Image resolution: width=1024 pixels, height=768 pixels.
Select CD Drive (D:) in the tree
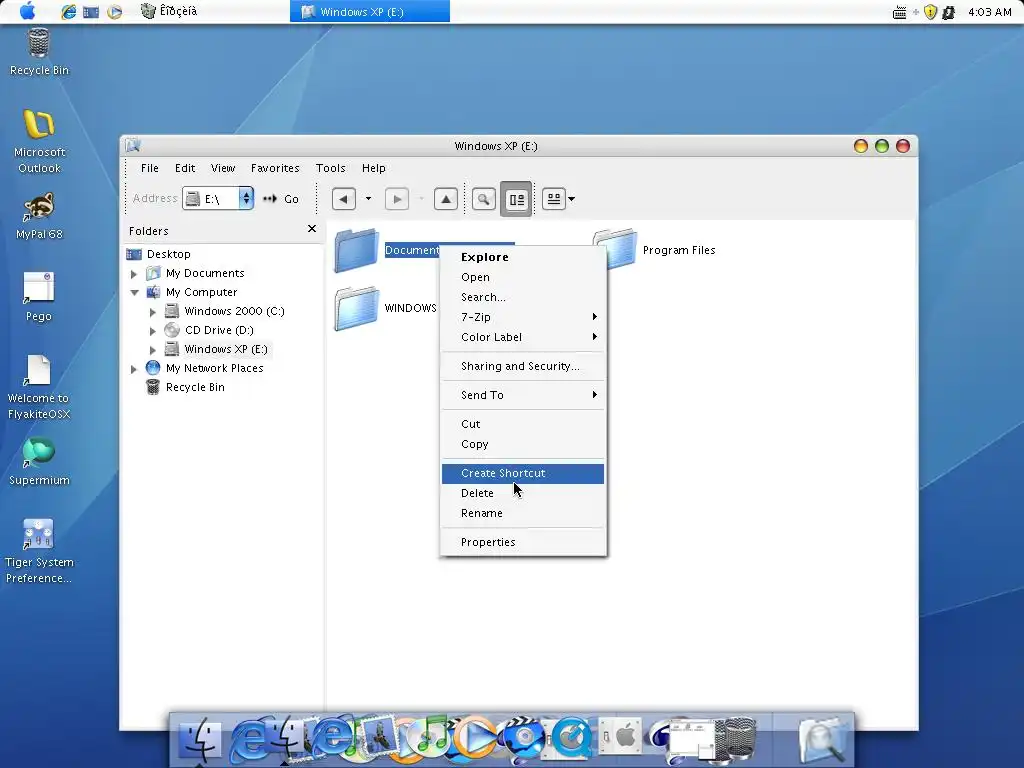[219, 330]
